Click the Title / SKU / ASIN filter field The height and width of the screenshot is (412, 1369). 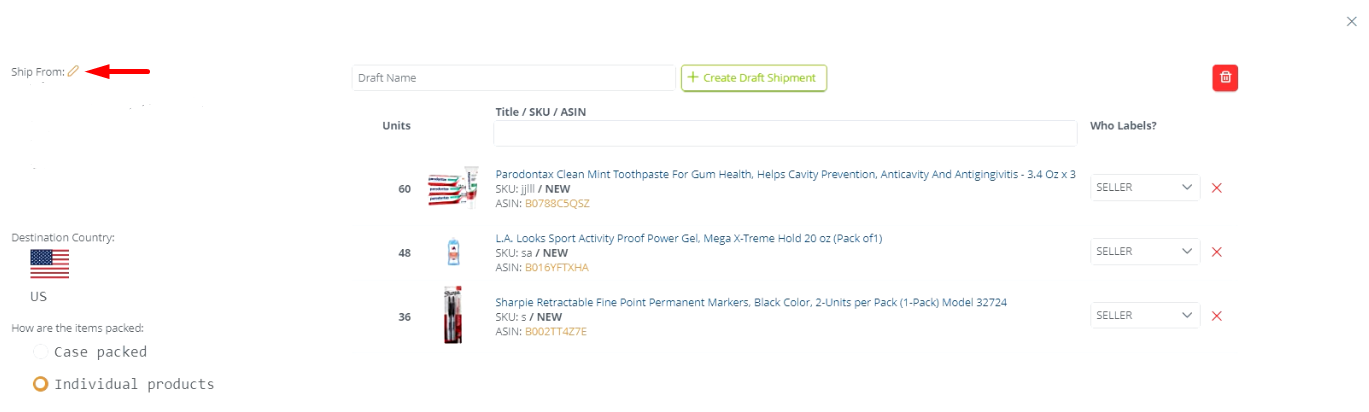(784, 133)
